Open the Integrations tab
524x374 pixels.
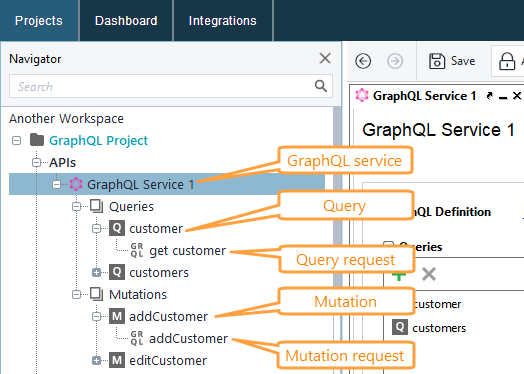pos(223,21)
